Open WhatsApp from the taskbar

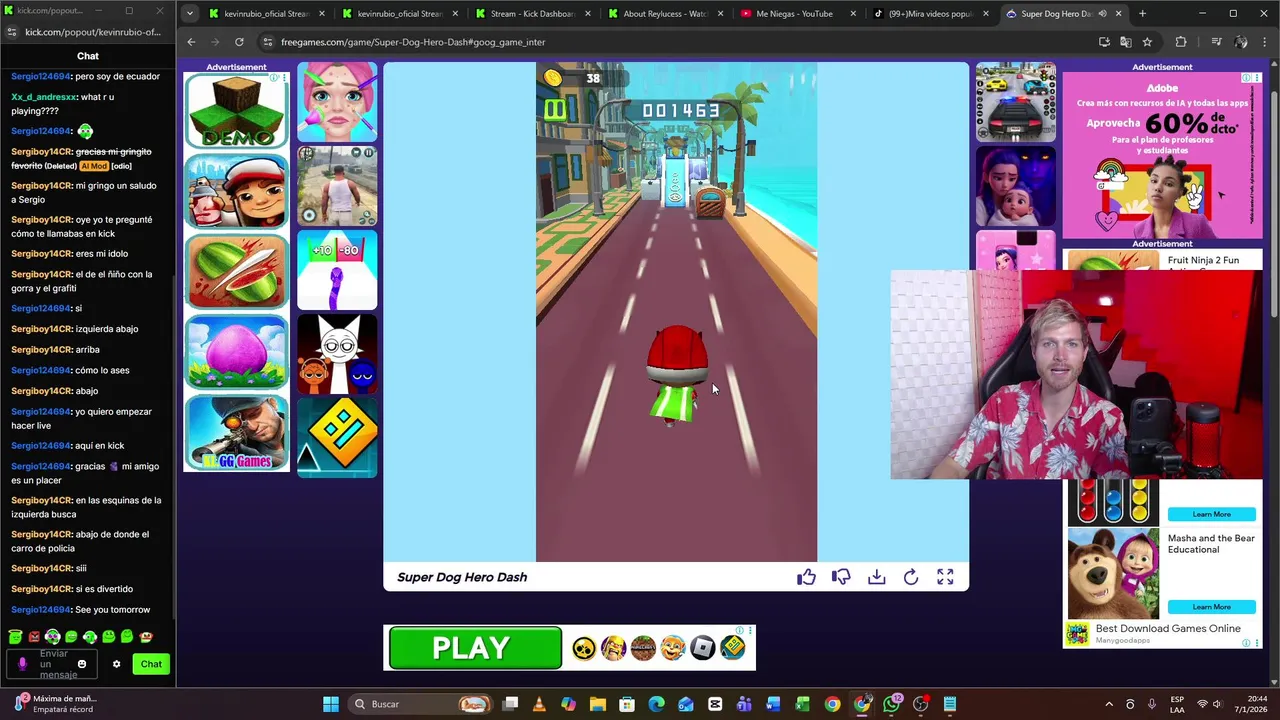click(891, 704)
